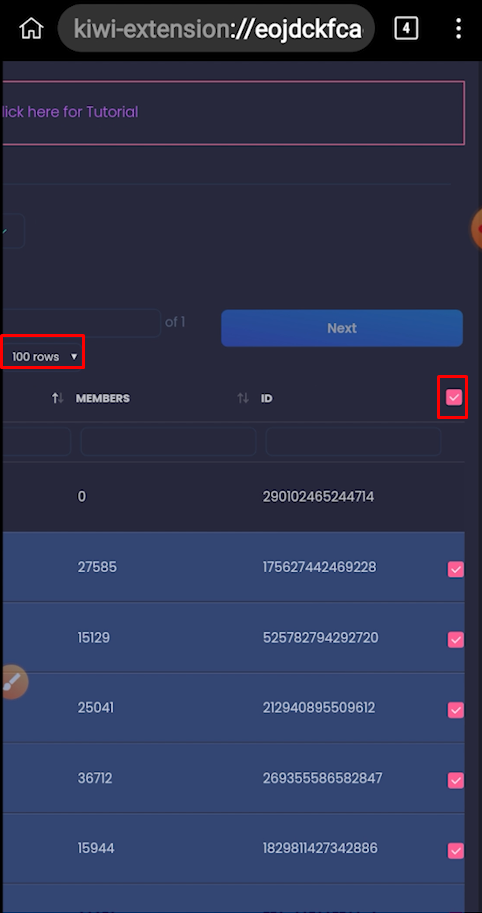Tap the browser home icon
Screen dimensions: 482x913
31,28
